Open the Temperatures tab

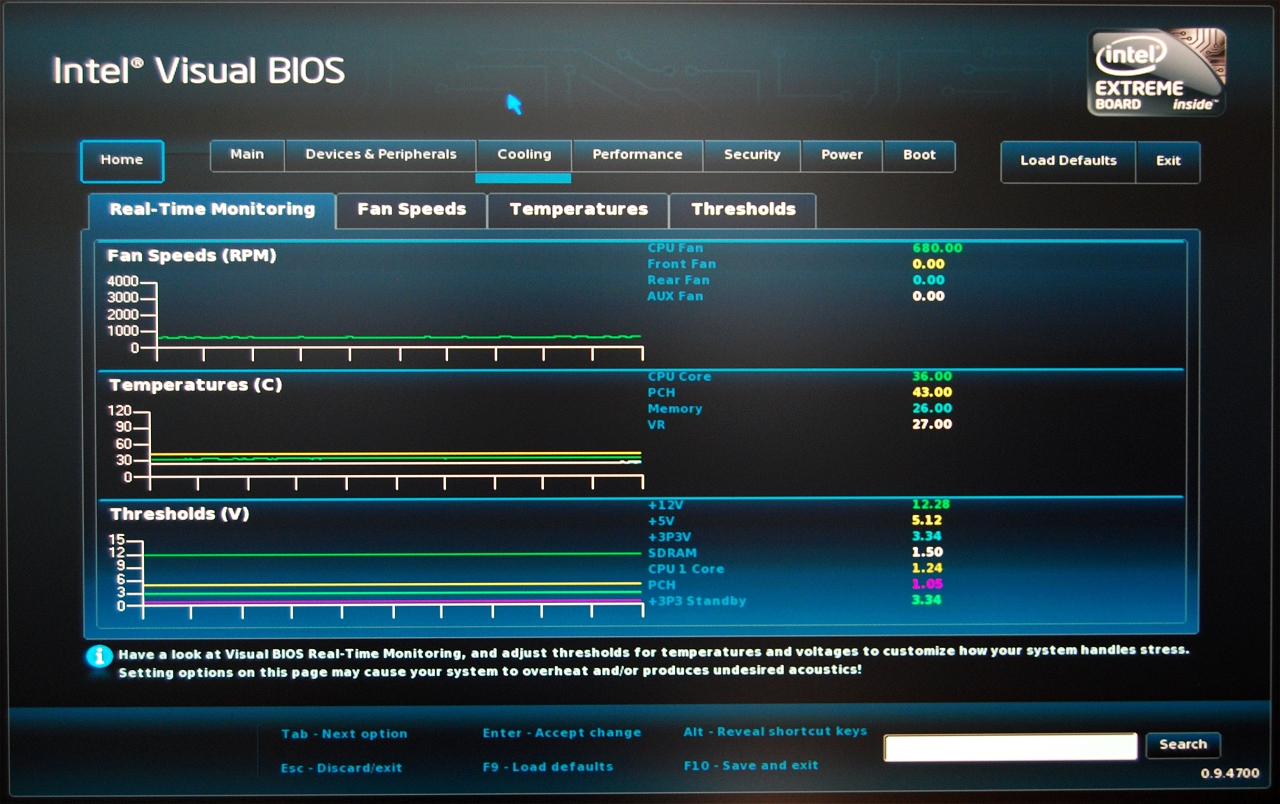[578, 210]
